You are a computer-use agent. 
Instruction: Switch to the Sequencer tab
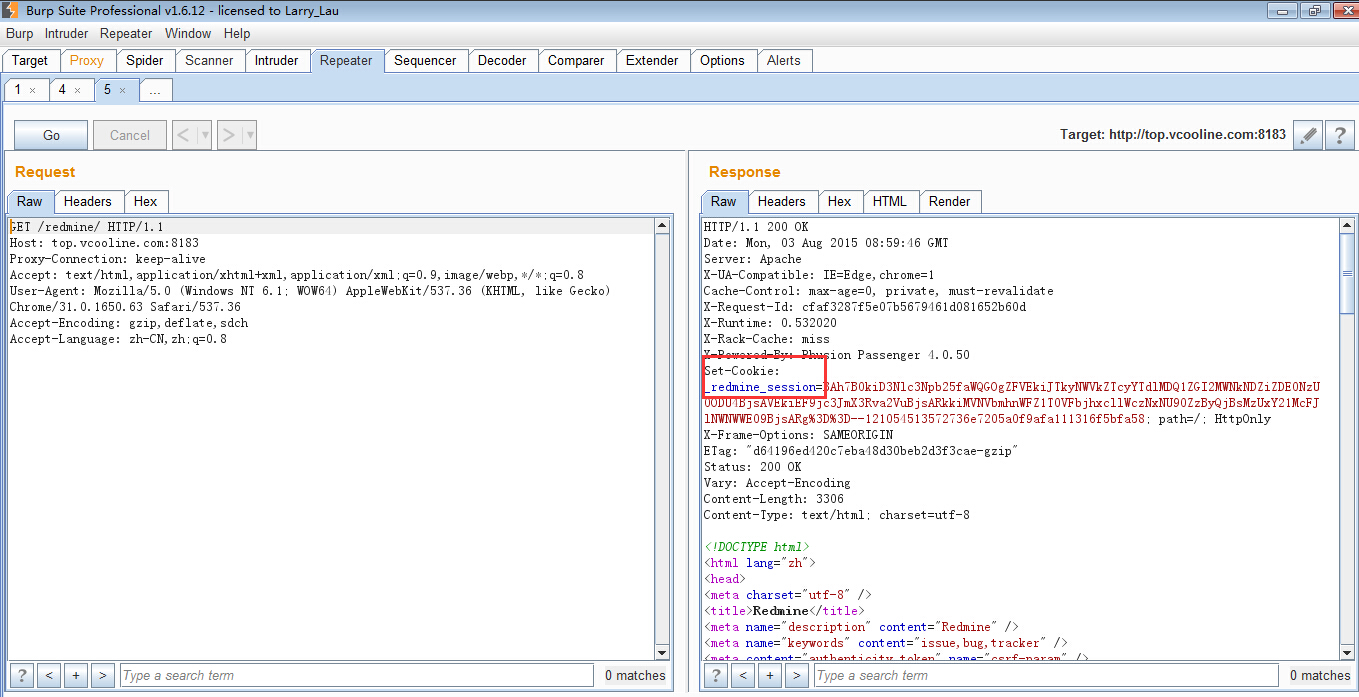[x=425, y=60]
